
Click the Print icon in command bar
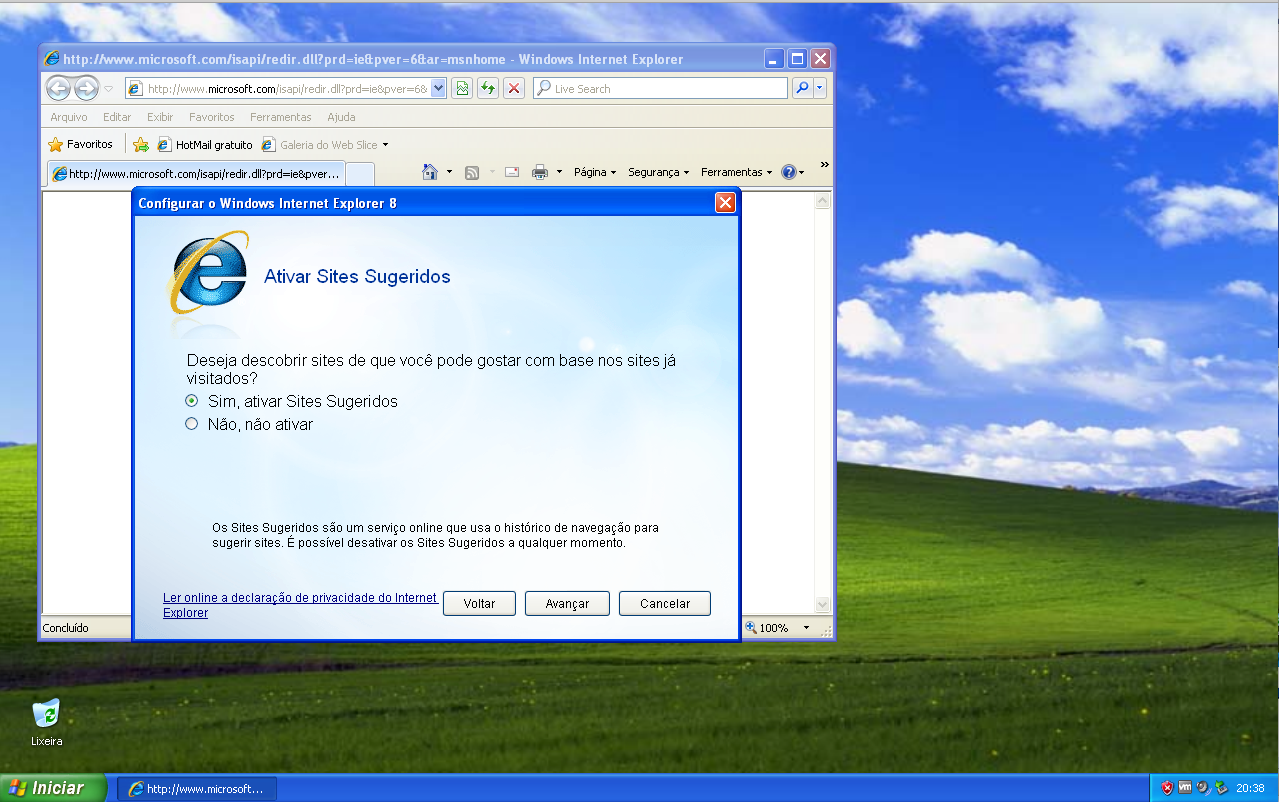[x=540, y=172]
